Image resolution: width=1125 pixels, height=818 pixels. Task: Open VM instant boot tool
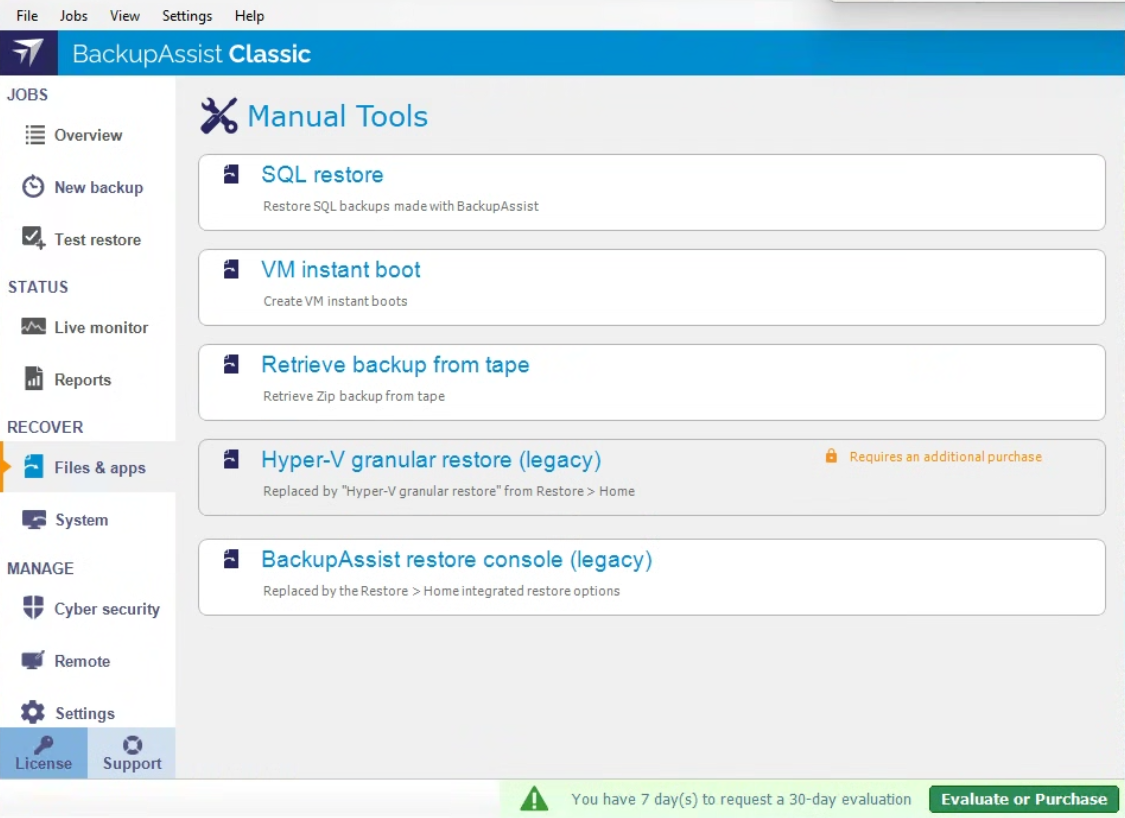click(x=341, y=270)
